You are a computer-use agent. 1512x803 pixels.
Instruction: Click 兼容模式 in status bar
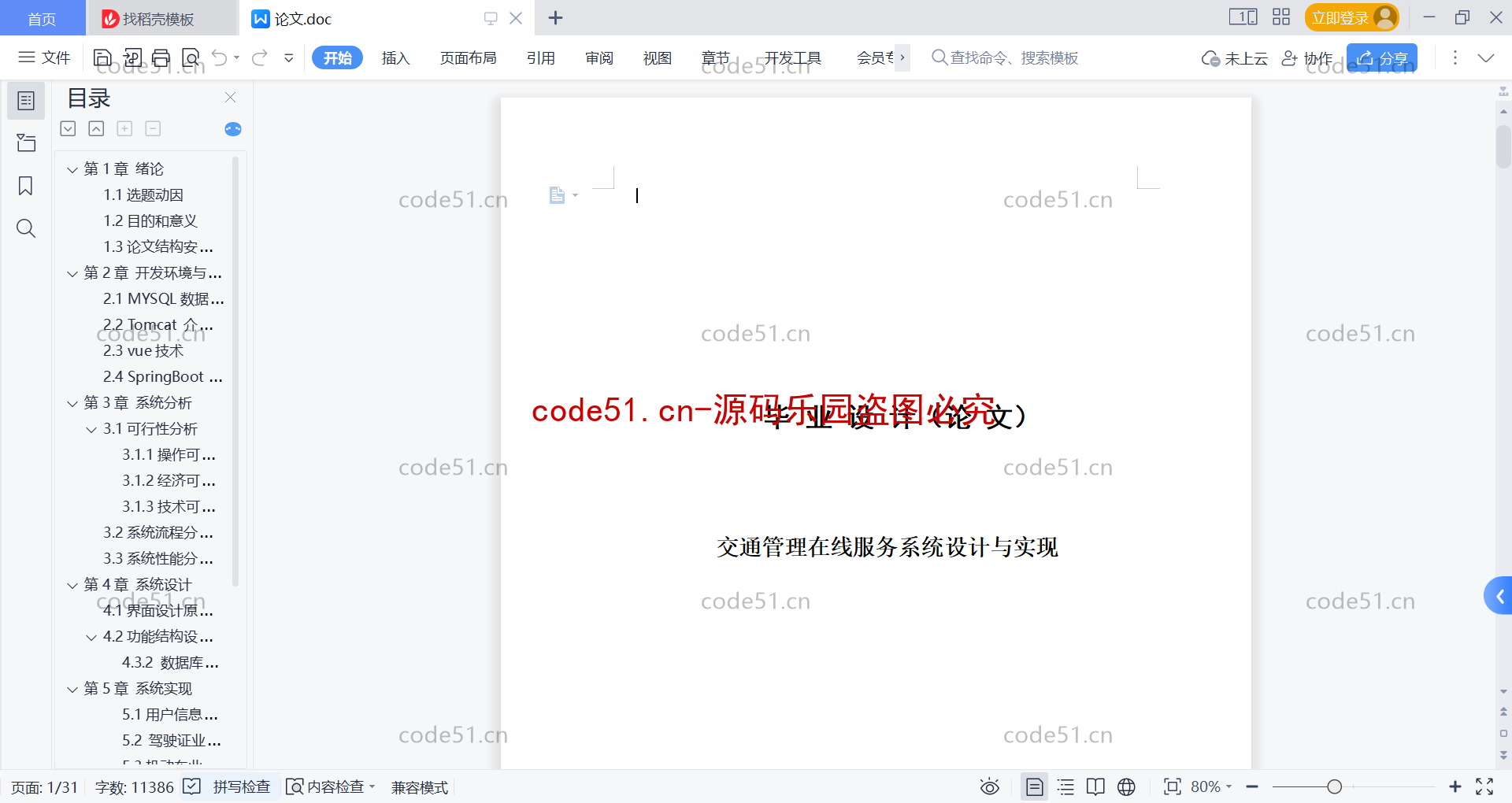(420, 787)
